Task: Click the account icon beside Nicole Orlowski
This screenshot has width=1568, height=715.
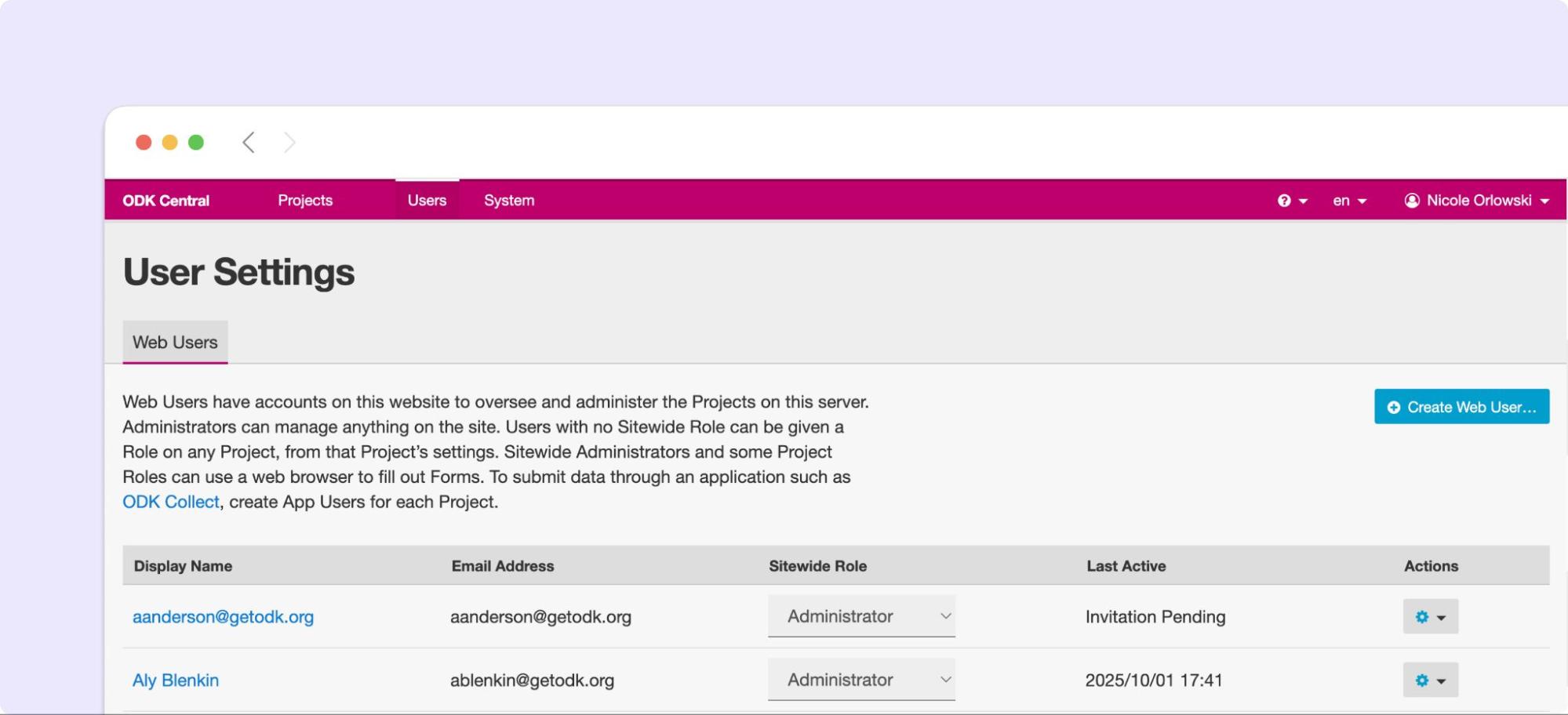Action: click(x=1411, y=201)
